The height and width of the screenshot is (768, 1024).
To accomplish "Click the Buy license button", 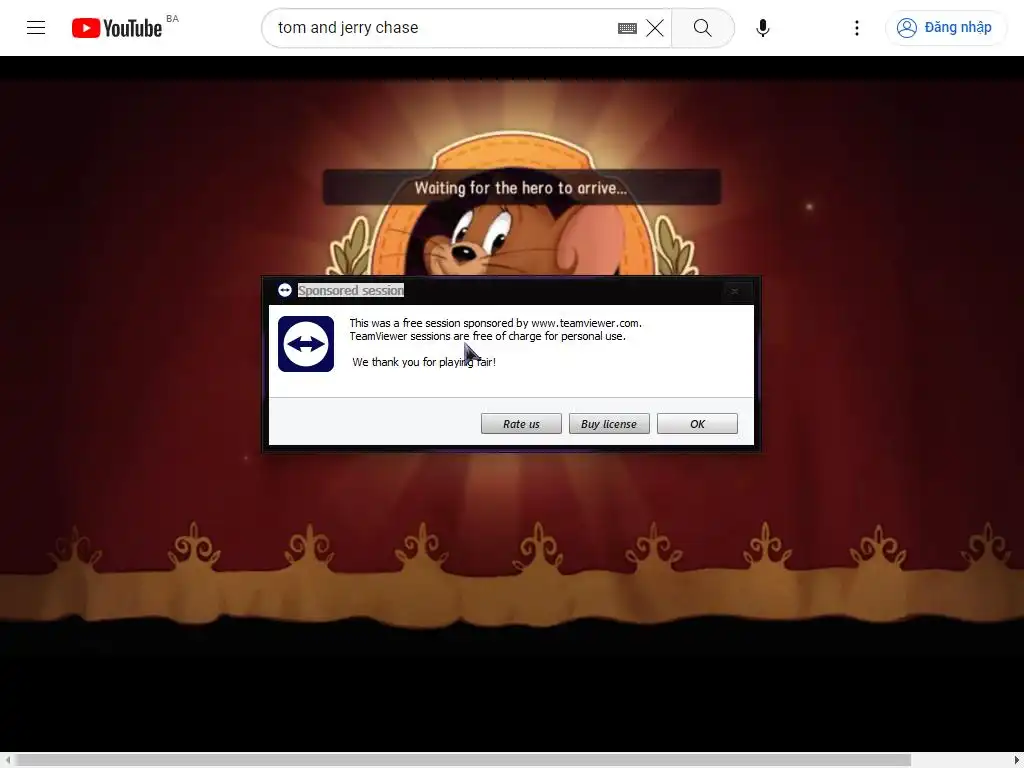I will tap(609, 423).
